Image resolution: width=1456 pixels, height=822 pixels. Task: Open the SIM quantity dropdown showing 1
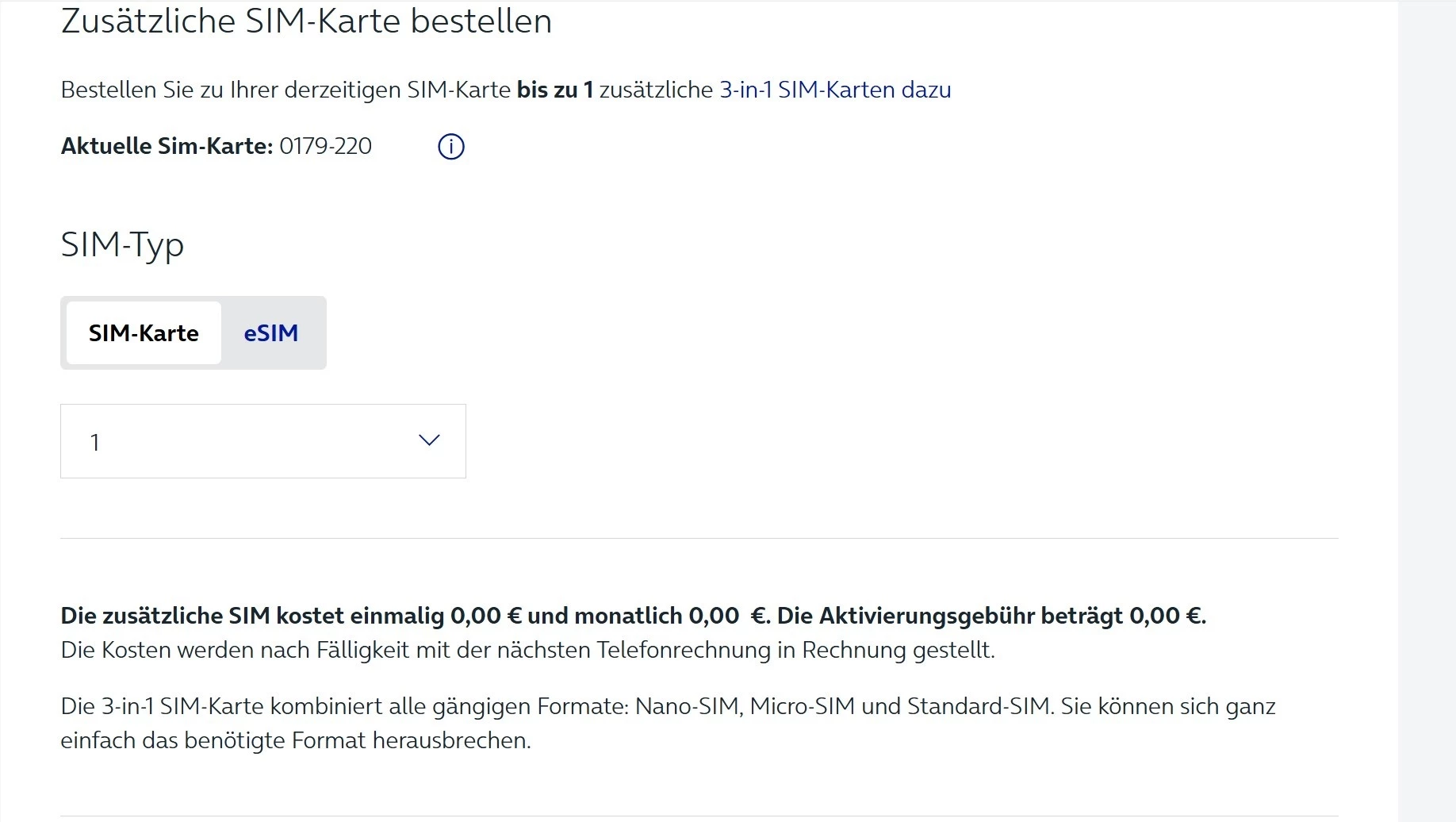coord(262,441)
